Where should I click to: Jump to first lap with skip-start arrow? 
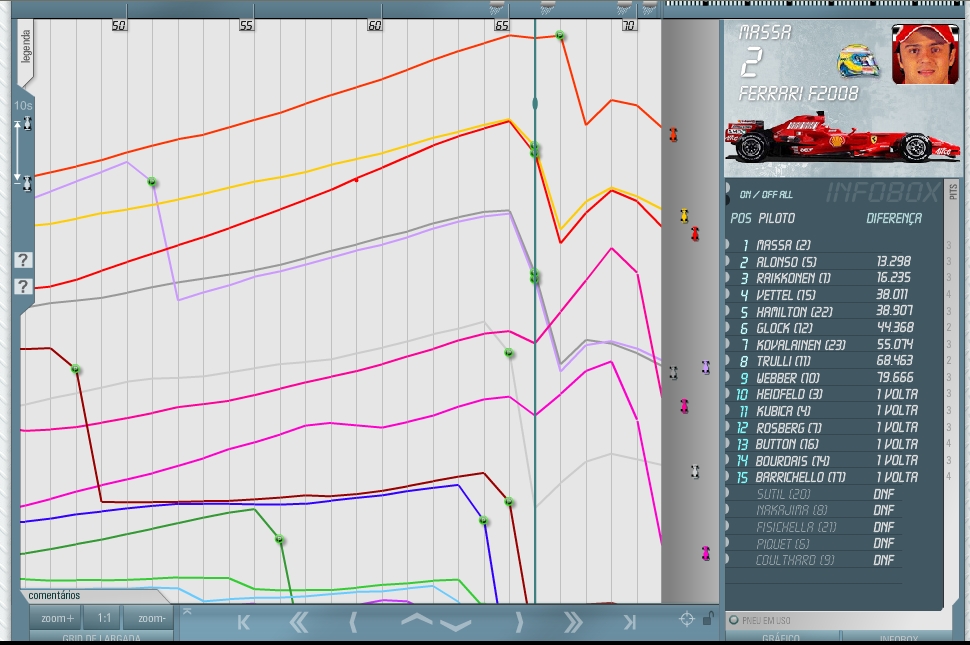click(x=243, y=622)
